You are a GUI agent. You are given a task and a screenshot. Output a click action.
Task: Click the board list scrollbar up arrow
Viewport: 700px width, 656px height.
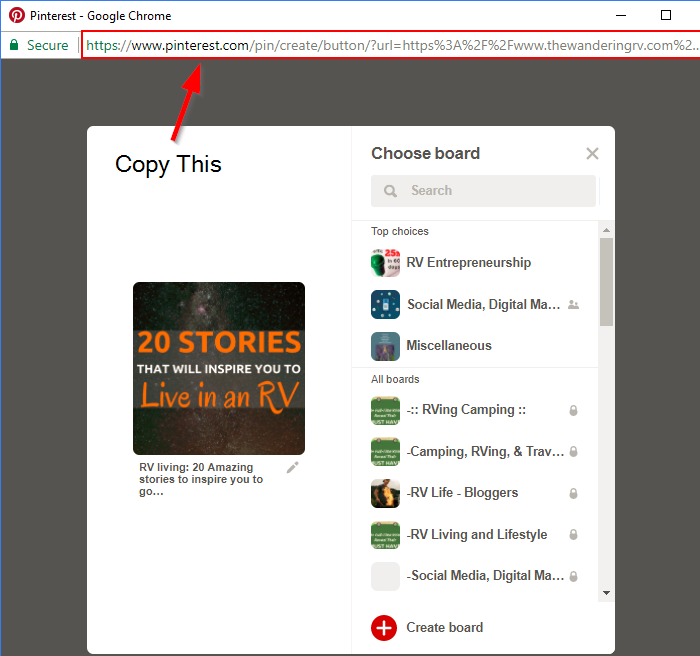pos(606,230)
